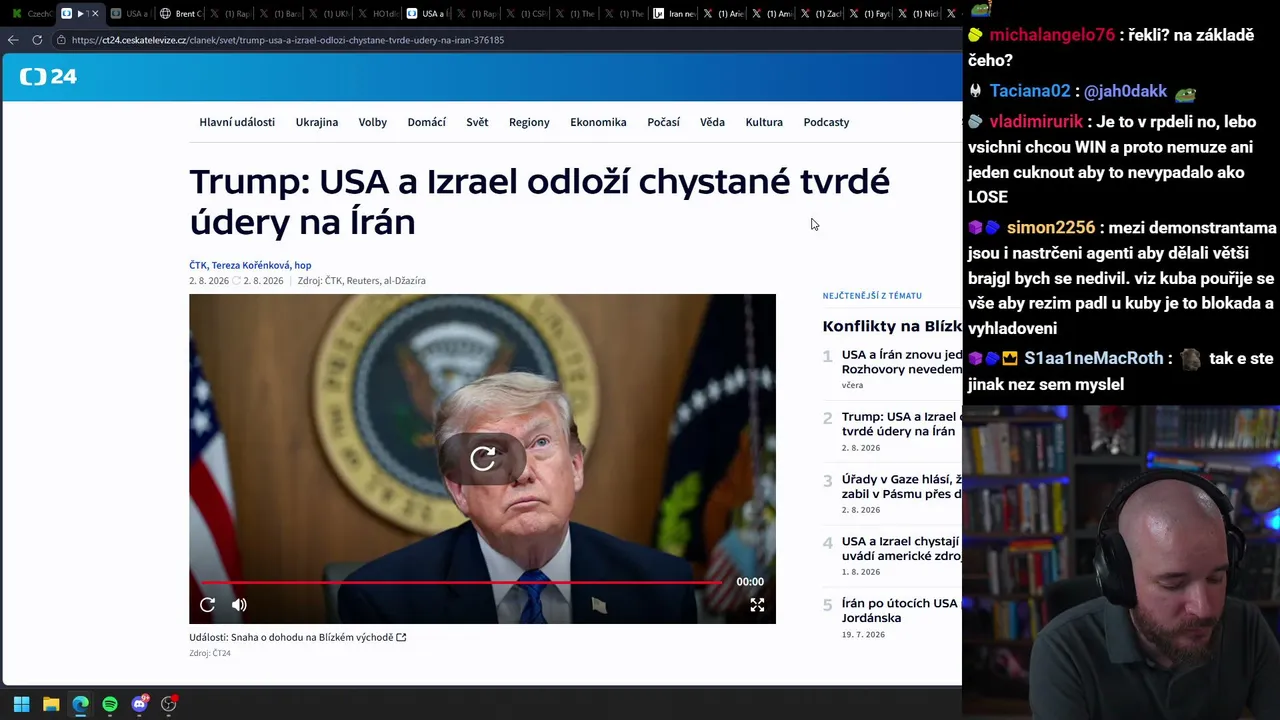
Task: Click username simon2256 in chat
Action: 1051,228
